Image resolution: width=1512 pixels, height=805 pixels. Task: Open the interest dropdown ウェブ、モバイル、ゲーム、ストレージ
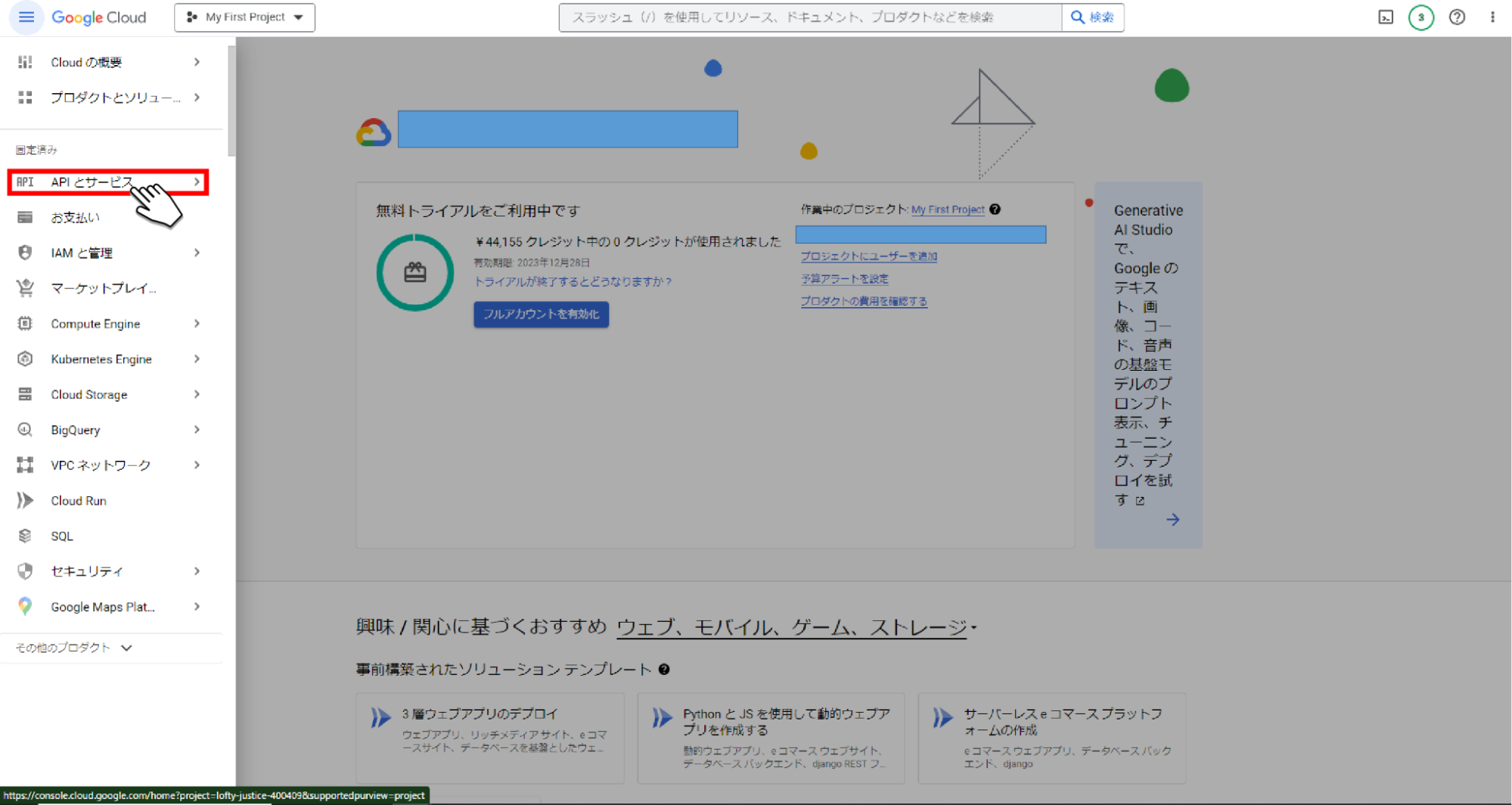pos(796,627)
